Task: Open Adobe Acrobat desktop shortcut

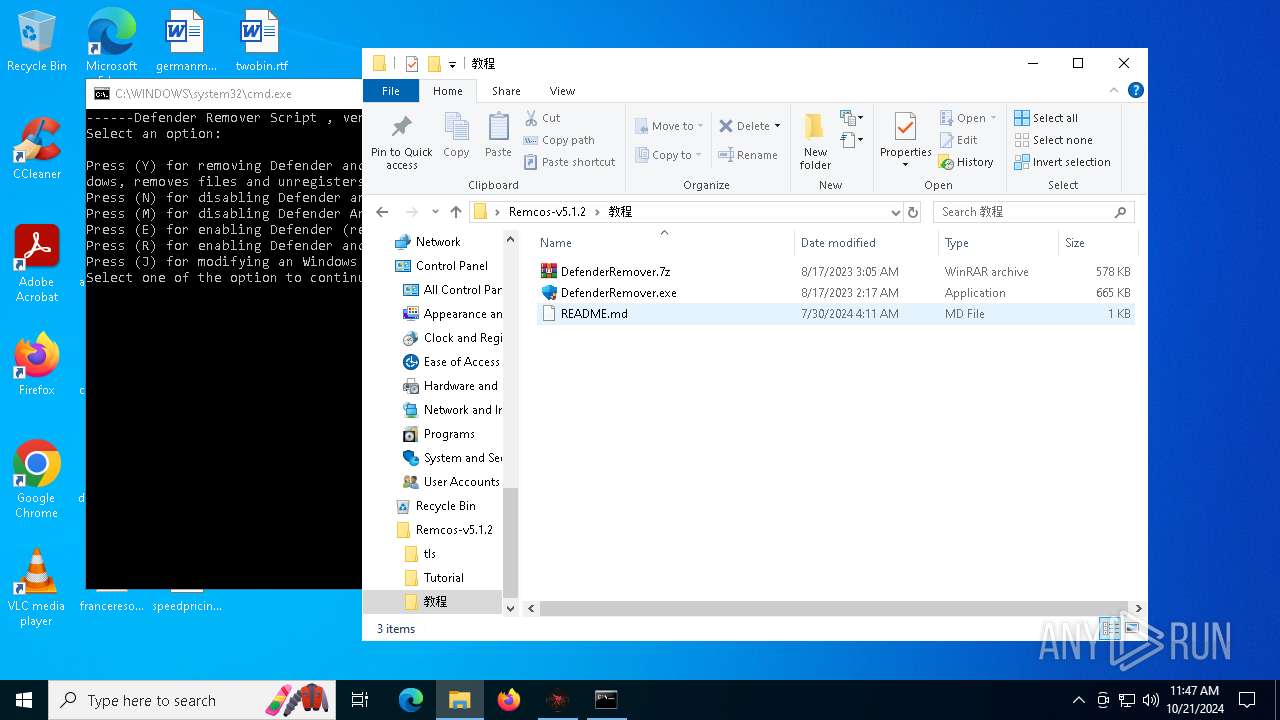Action: click(37, 264)
